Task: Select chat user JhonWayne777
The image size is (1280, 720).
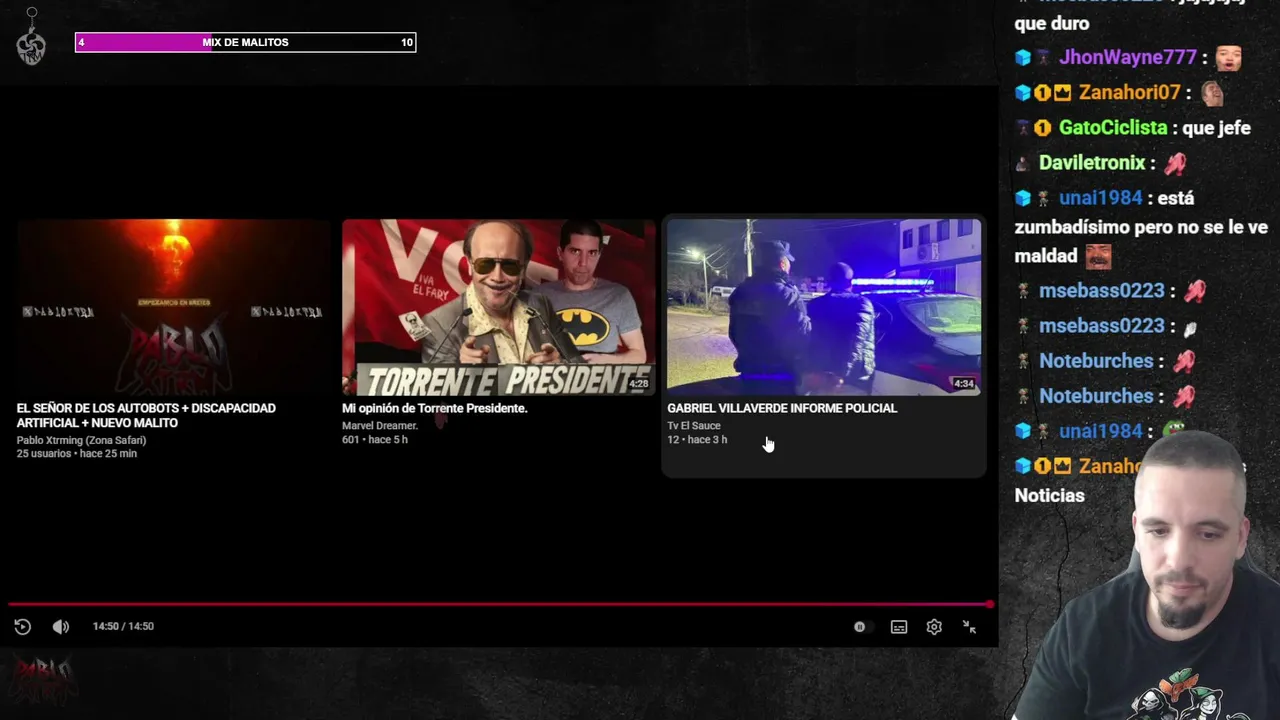Action: point(1128,58)
